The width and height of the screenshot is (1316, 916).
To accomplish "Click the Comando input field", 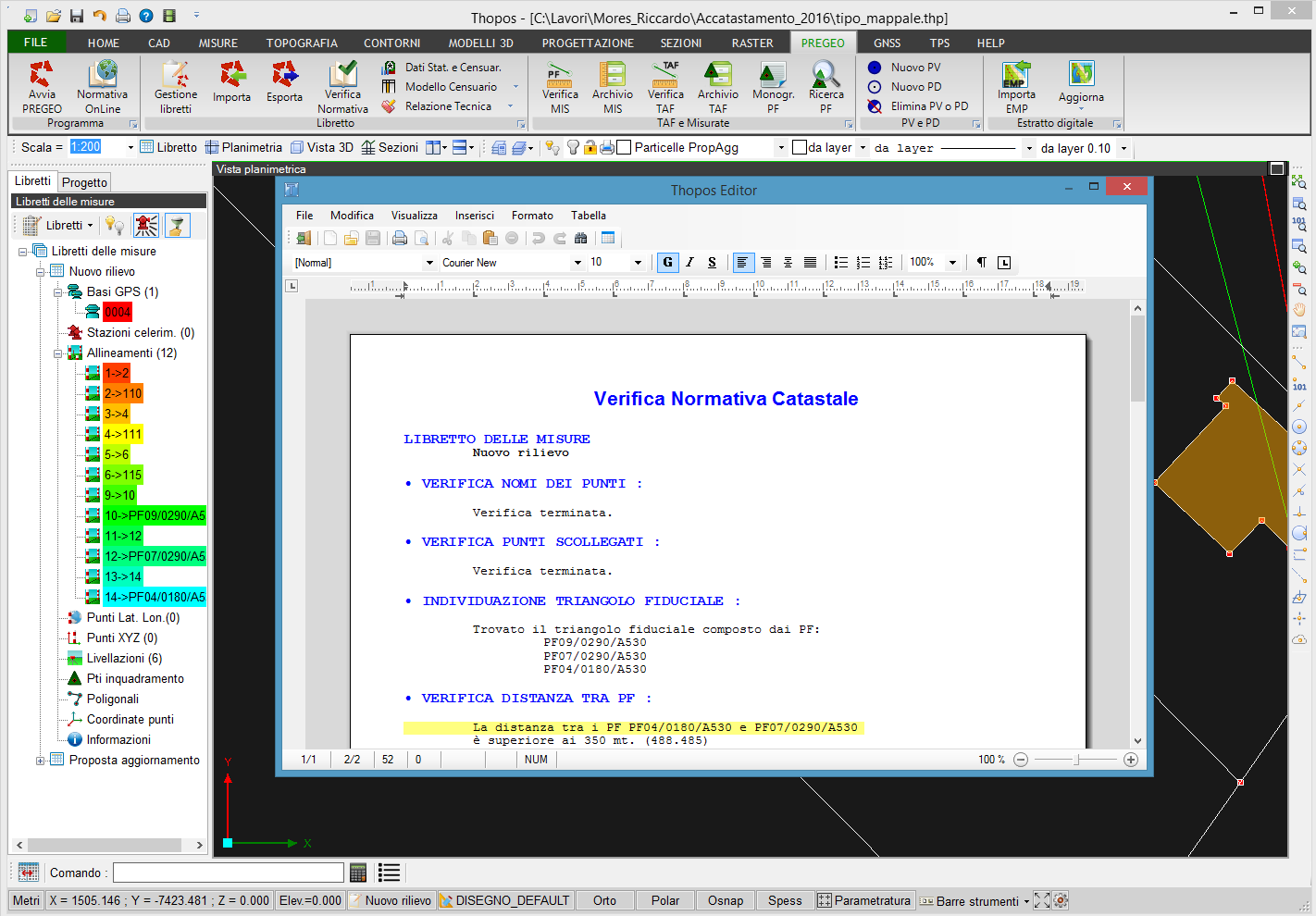I will click(x=229, y=873).
